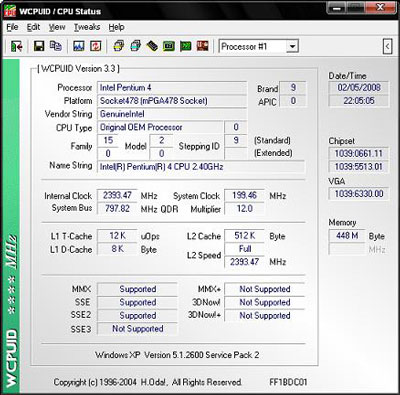Click the Processor field 'Intel Pentium 4'
Screen dimensions: 400x395
(x=172, y=88)
